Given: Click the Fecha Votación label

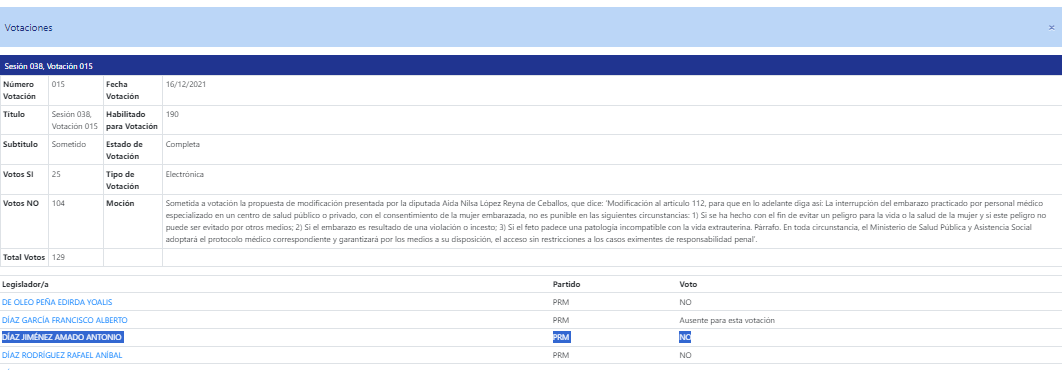Looking at the screenshot, I should pos(123,90).
